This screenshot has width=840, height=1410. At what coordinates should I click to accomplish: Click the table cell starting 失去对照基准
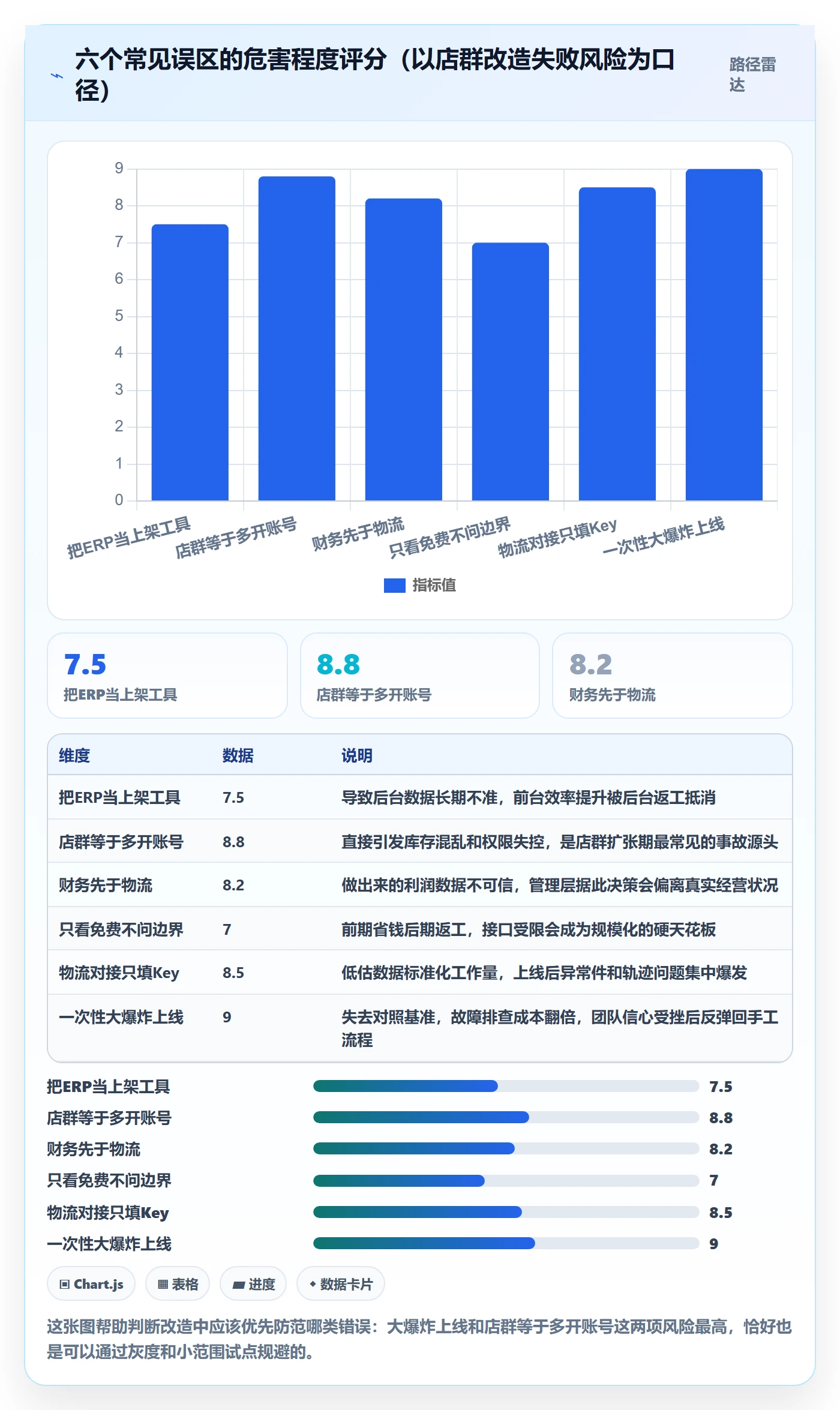tap(560, 1028)
